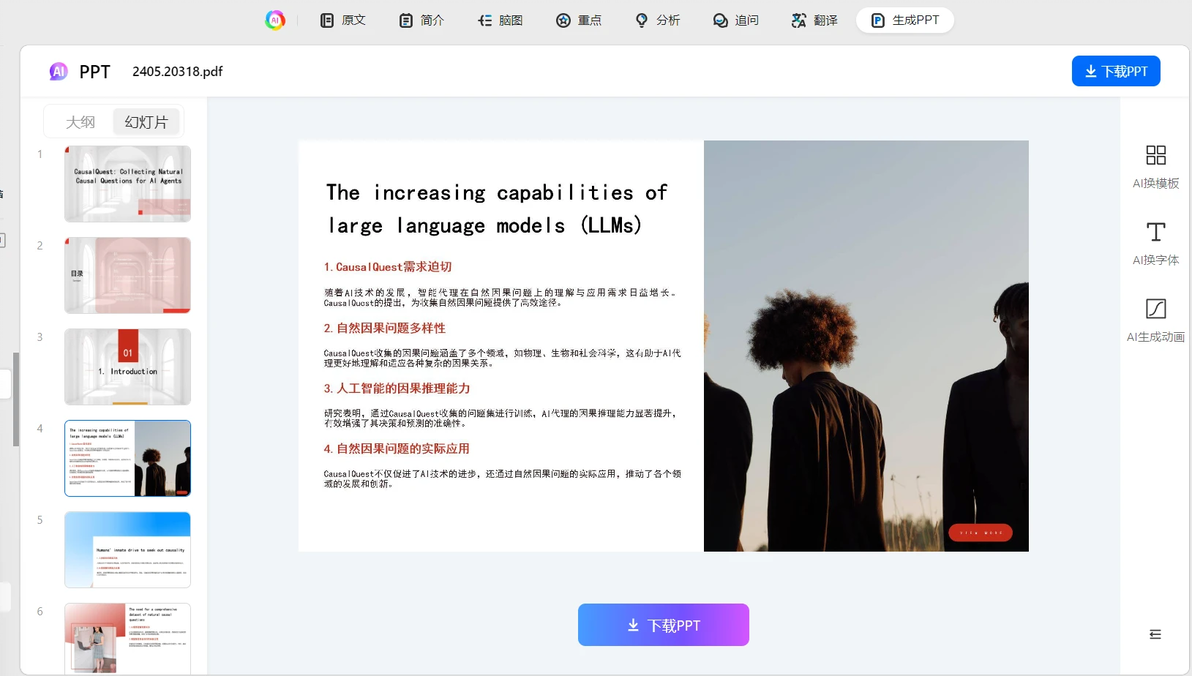This screenshot has height=676, width=1192.
Task: Click the gradient 下载PPT button below slide
Action: click(663, 625)
